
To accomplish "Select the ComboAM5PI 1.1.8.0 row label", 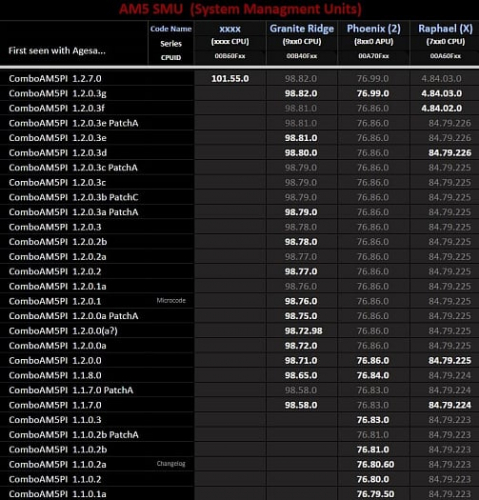I will [55, 375].
